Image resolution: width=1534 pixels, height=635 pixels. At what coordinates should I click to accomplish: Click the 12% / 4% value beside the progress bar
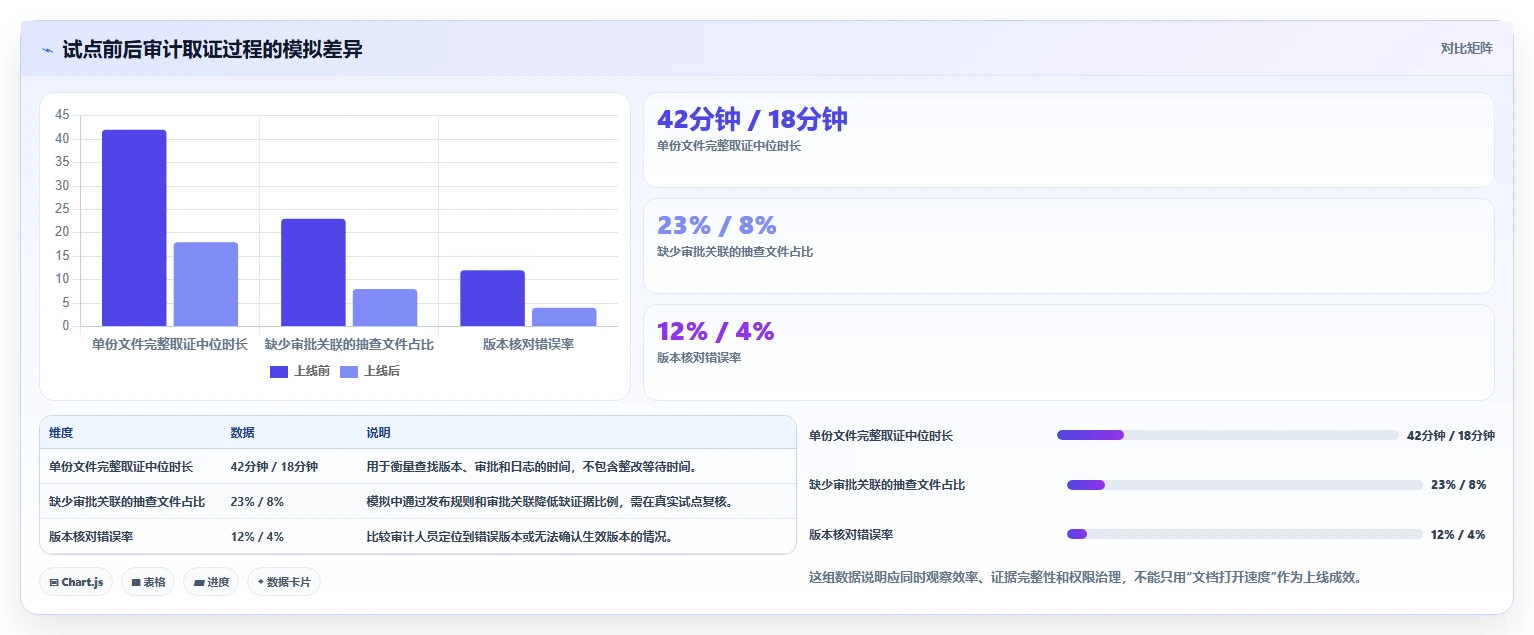(1458, 535)
